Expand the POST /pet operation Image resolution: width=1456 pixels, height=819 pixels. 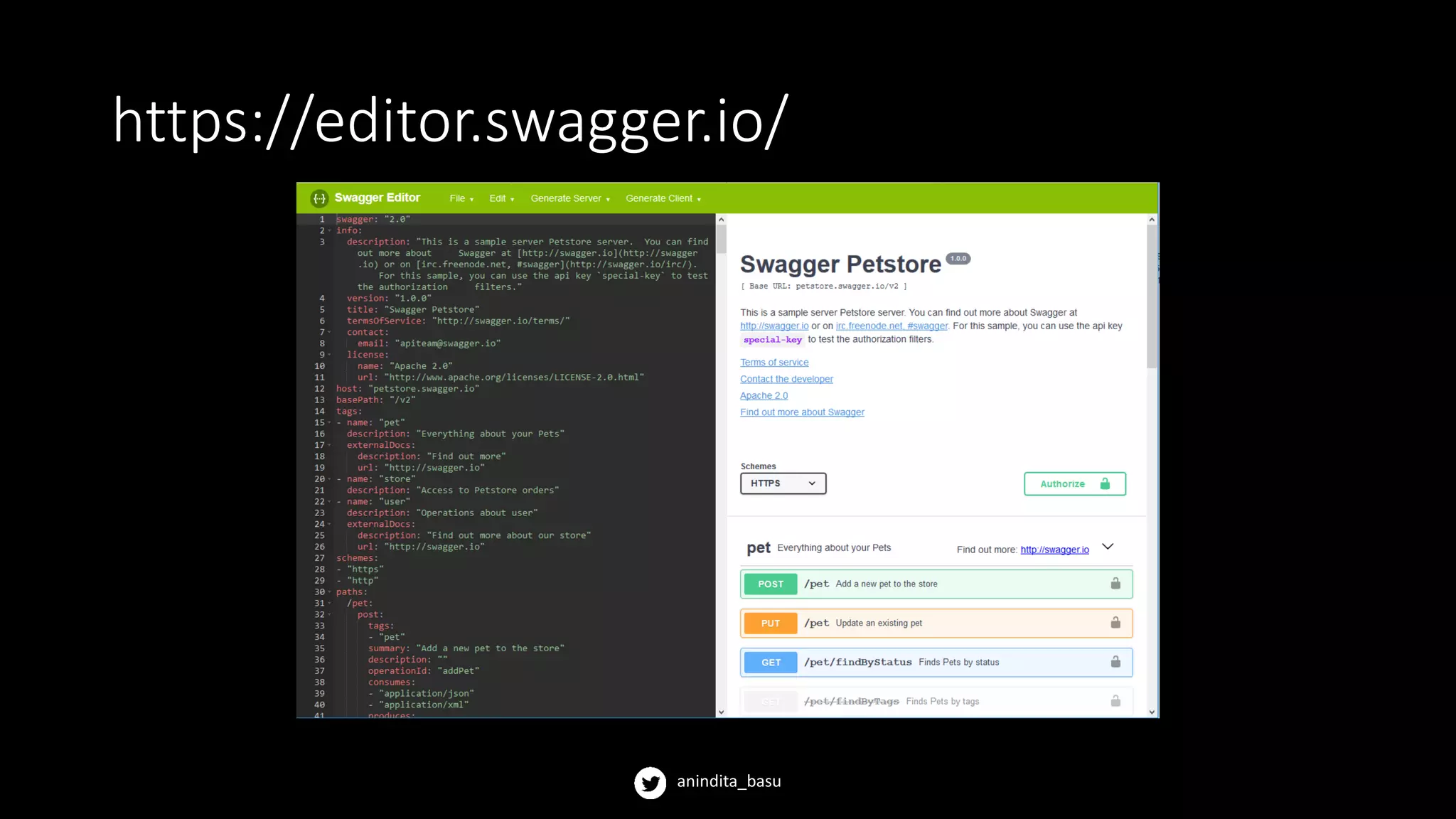point(936,584)
